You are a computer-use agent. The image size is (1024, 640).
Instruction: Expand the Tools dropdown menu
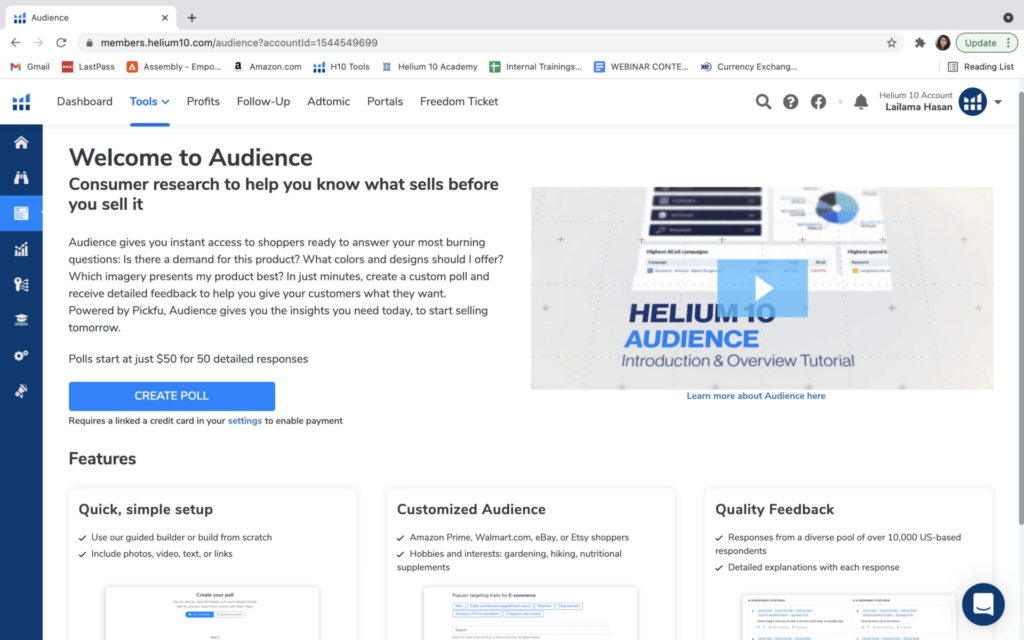point(149,101)
